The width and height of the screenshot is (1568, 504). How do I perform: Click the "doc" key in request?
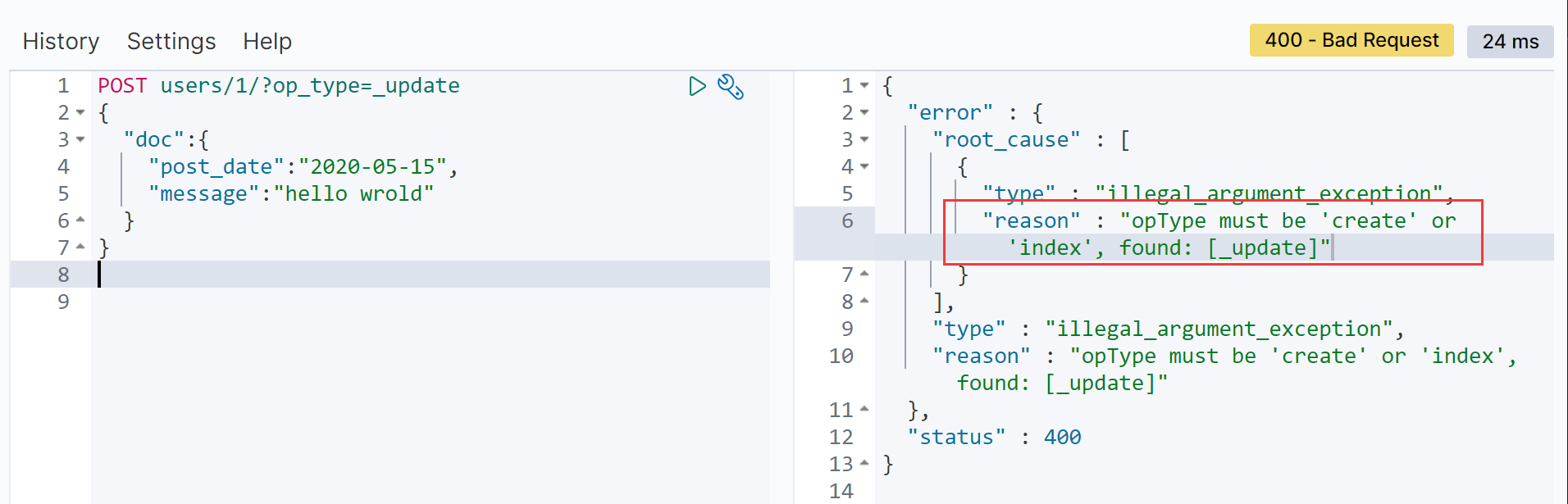click(x=154, y=139)
